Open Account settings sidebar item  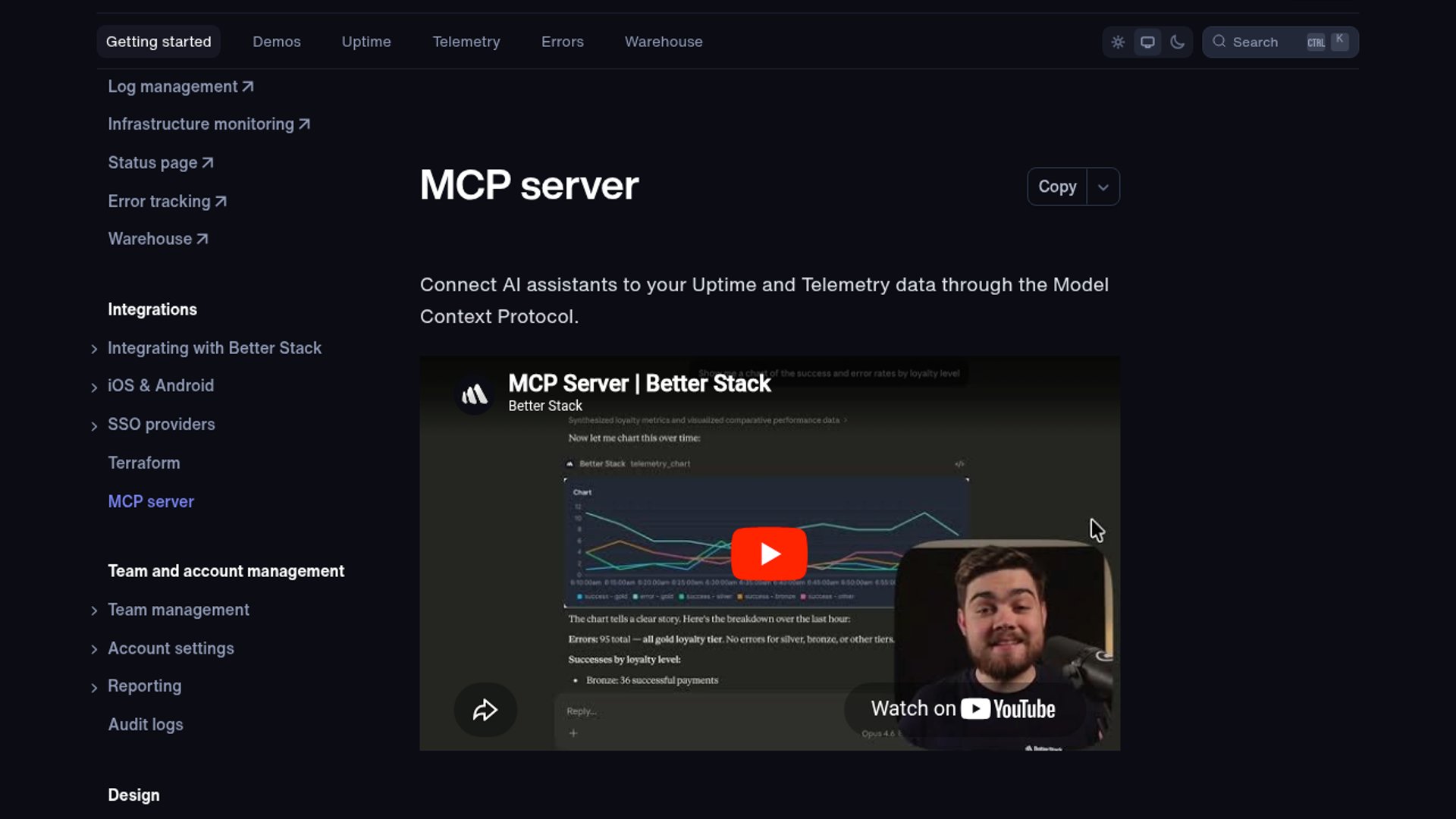pos(171,648)
